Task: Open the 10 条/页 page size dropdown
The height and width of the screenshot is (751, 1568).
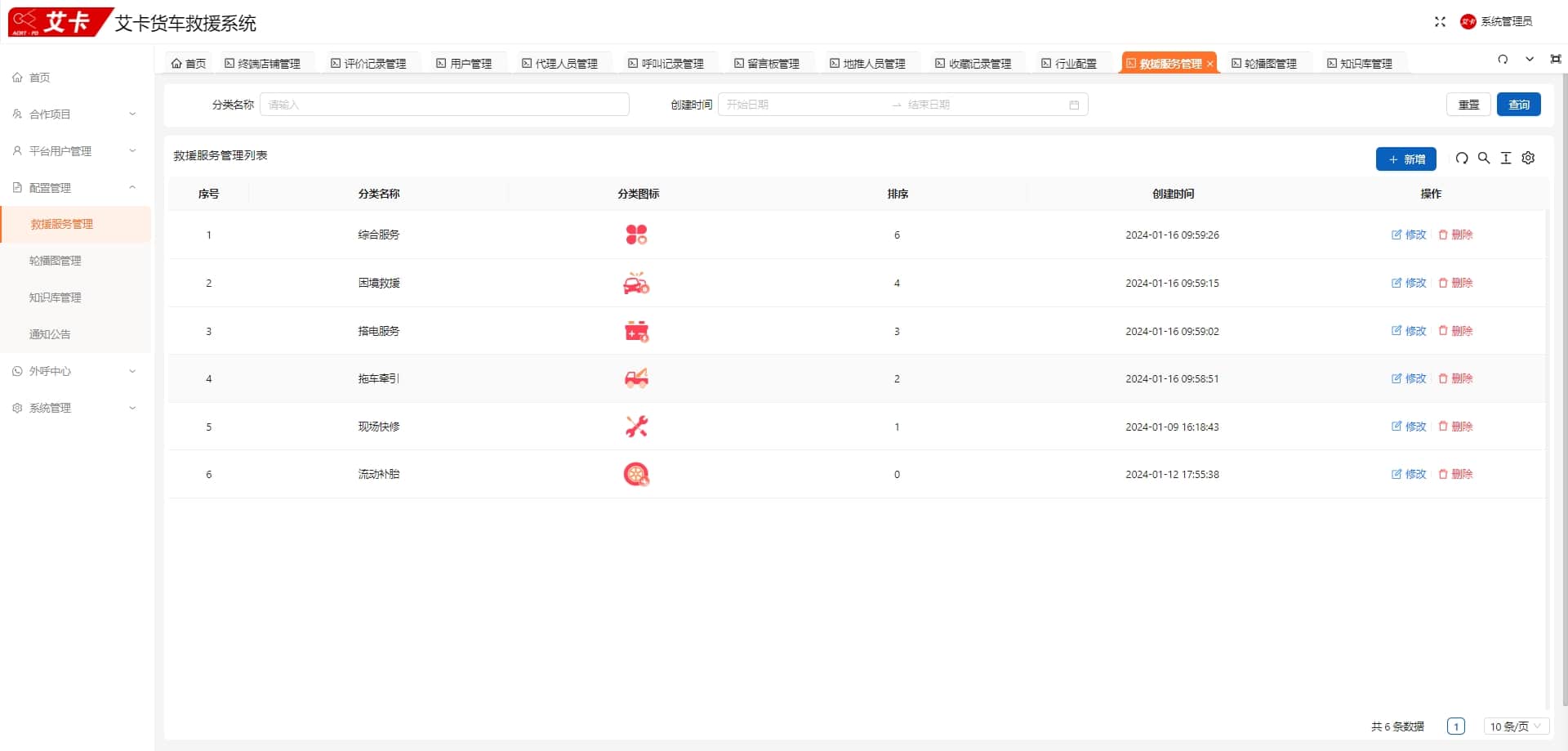Action: point(1516,726)
